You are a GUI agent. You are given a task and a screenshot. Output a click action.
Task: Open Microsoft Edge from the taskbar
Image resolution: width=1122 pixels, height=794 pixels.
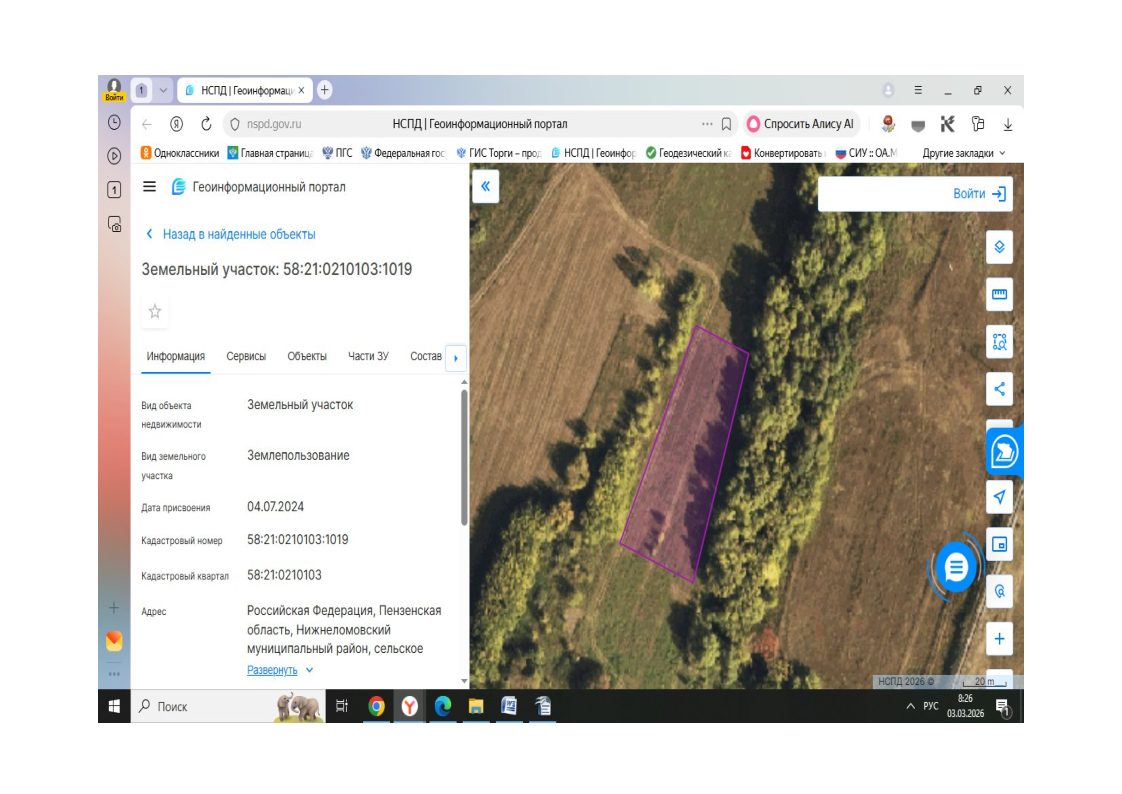pos(442,707)
